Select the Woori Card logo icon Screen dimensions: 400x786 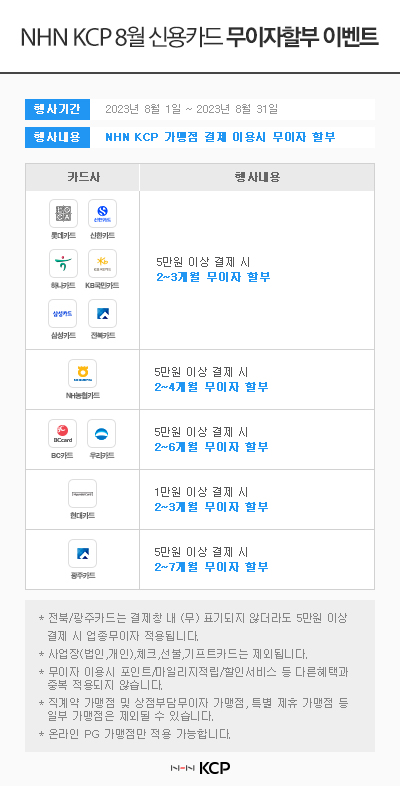[x=101, y=434]
